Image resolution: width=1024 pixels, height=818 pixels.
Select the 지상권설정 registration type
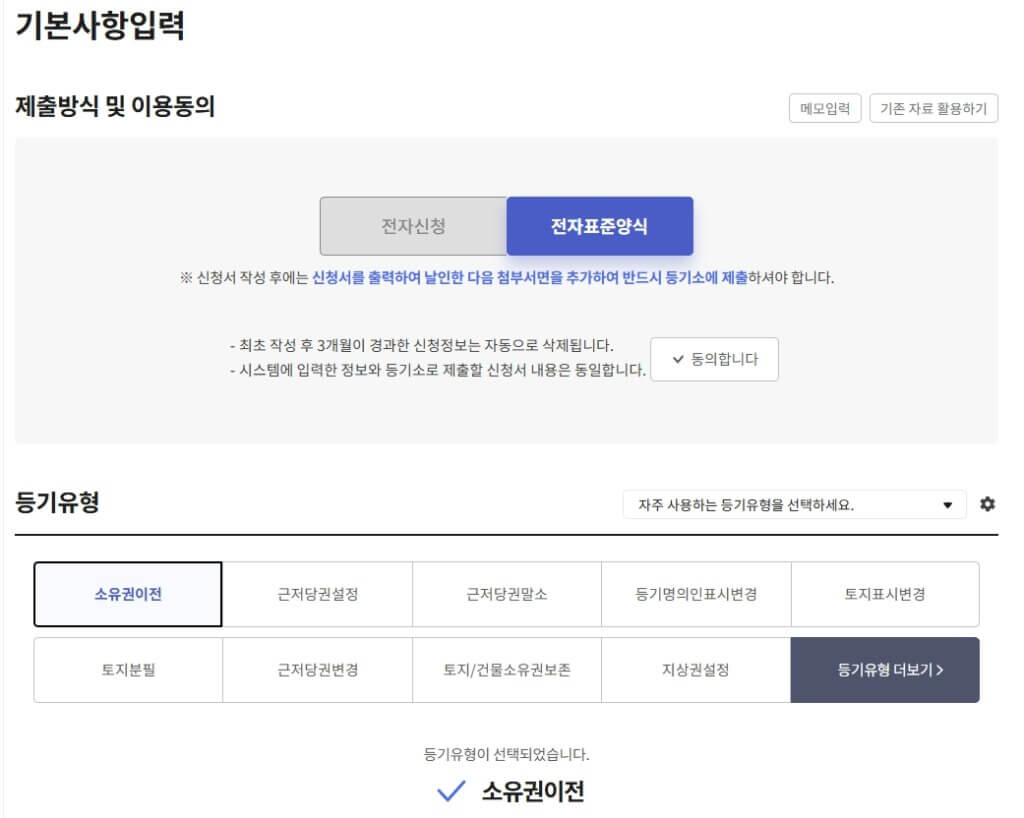(x=696, y=670)
